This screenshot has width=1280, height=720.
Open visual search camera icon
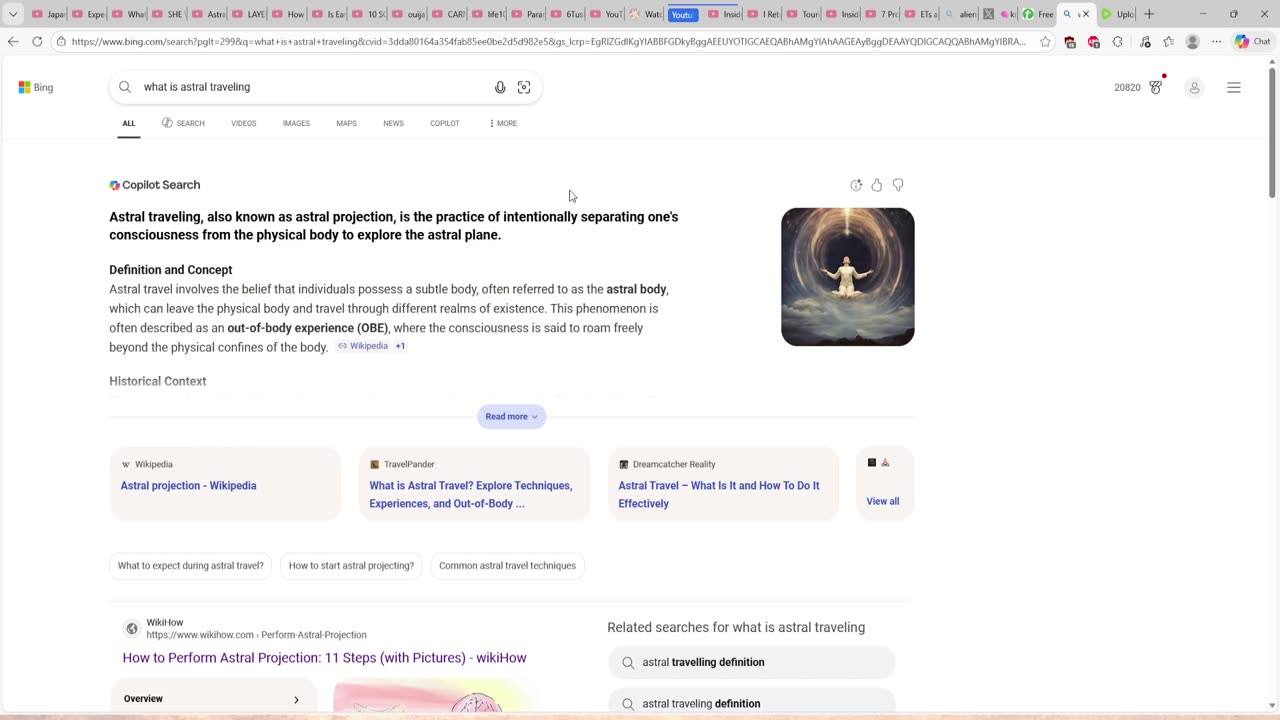tap(524, 87)
